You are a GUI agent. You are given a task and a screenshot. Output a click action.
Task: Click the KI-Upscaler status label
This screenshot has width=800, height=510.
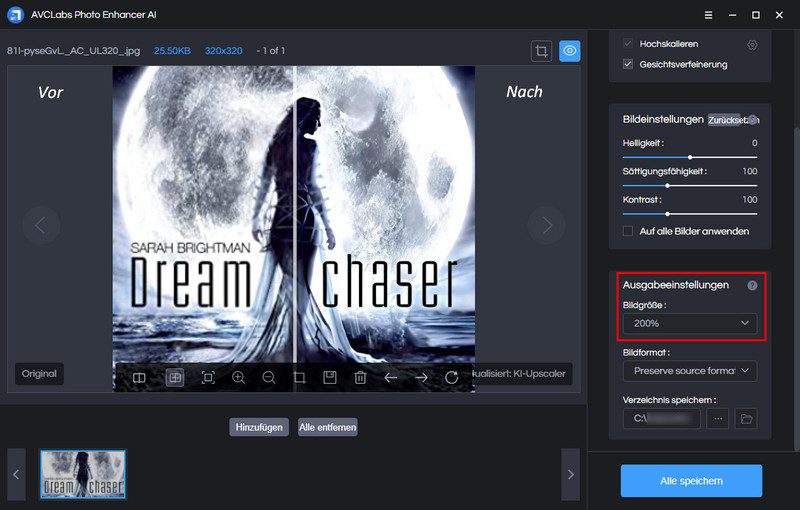[x=523, y=374]
